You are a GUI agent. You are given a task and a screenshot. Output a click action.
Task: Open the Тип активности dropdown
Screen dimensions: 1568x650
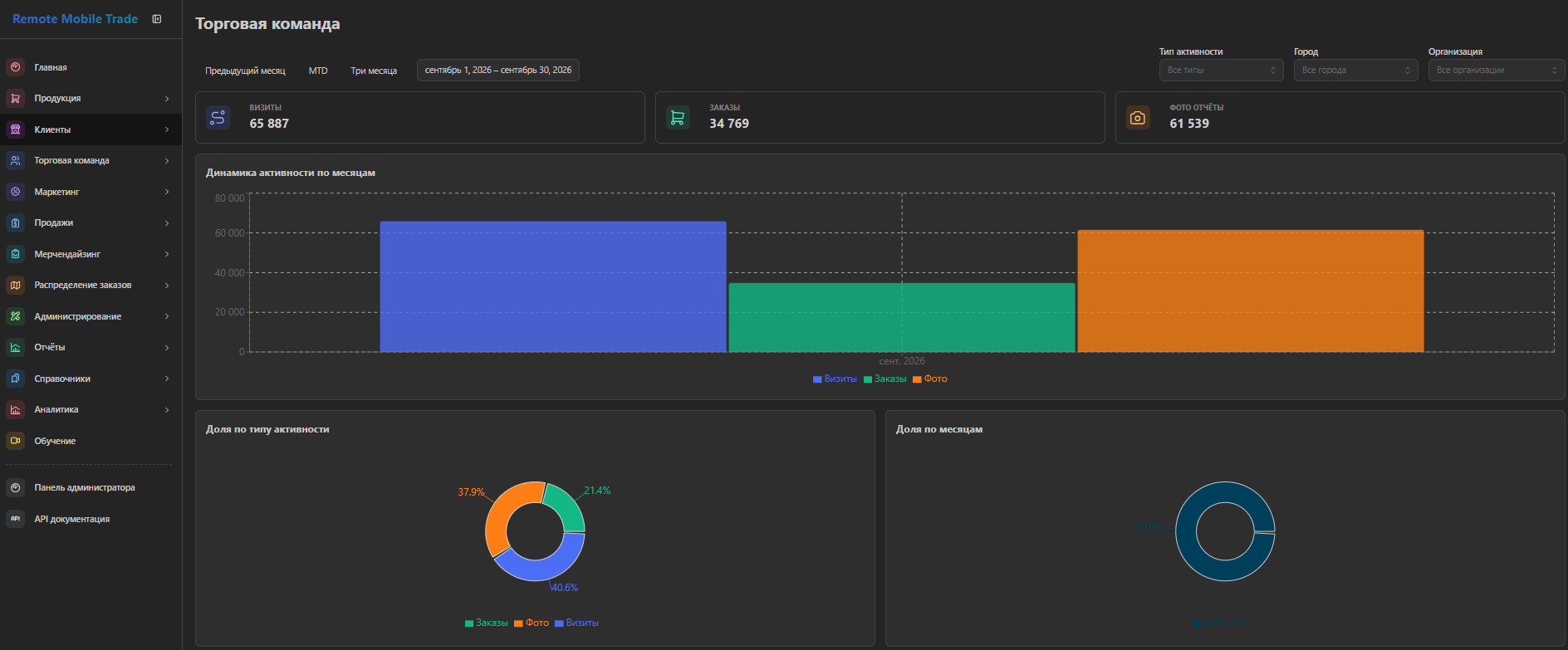(x=1221, y=71)
